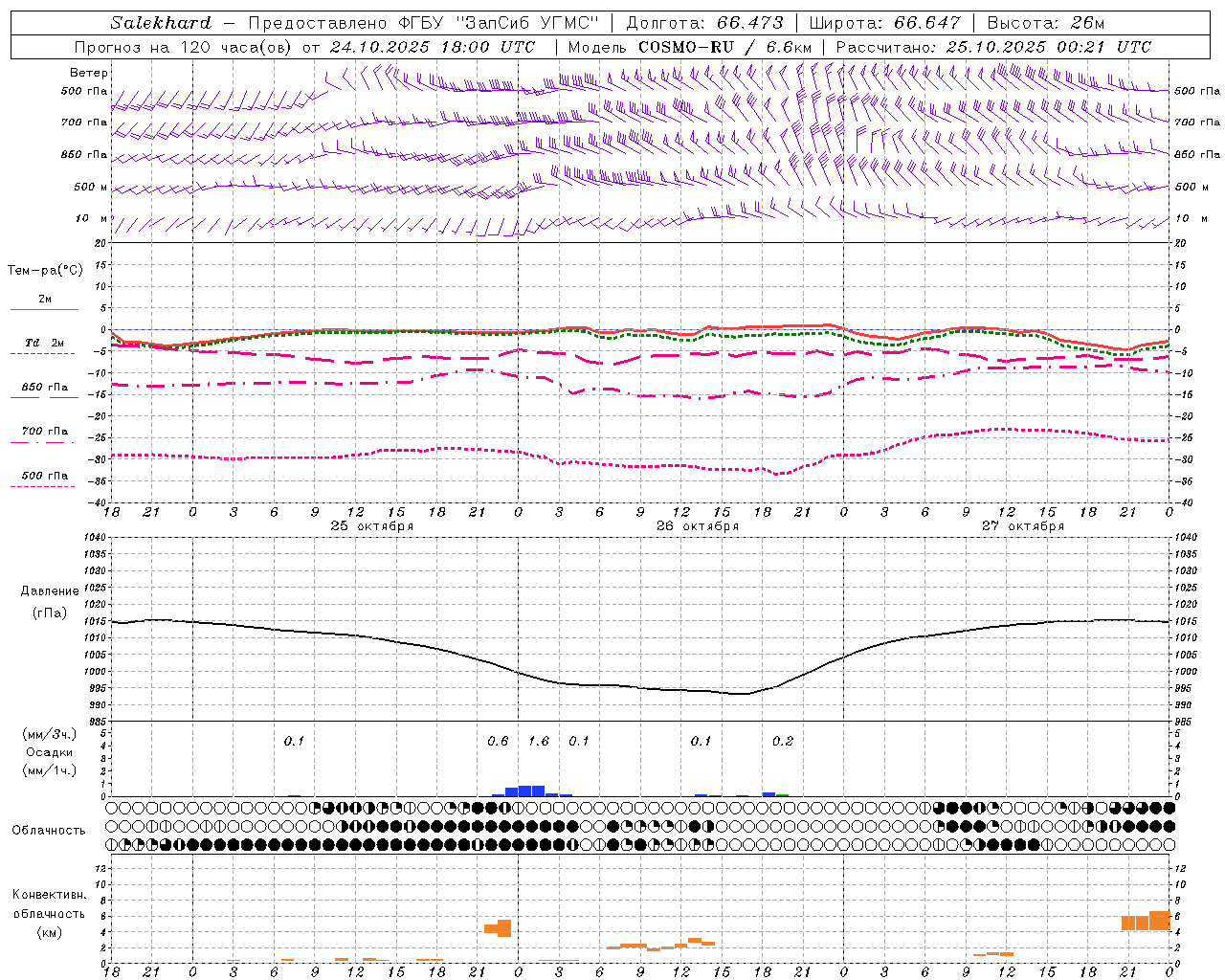1225x980 pixels.
Task: Click the "0.2" precipitation amount
Action: (x=783, y=742)
